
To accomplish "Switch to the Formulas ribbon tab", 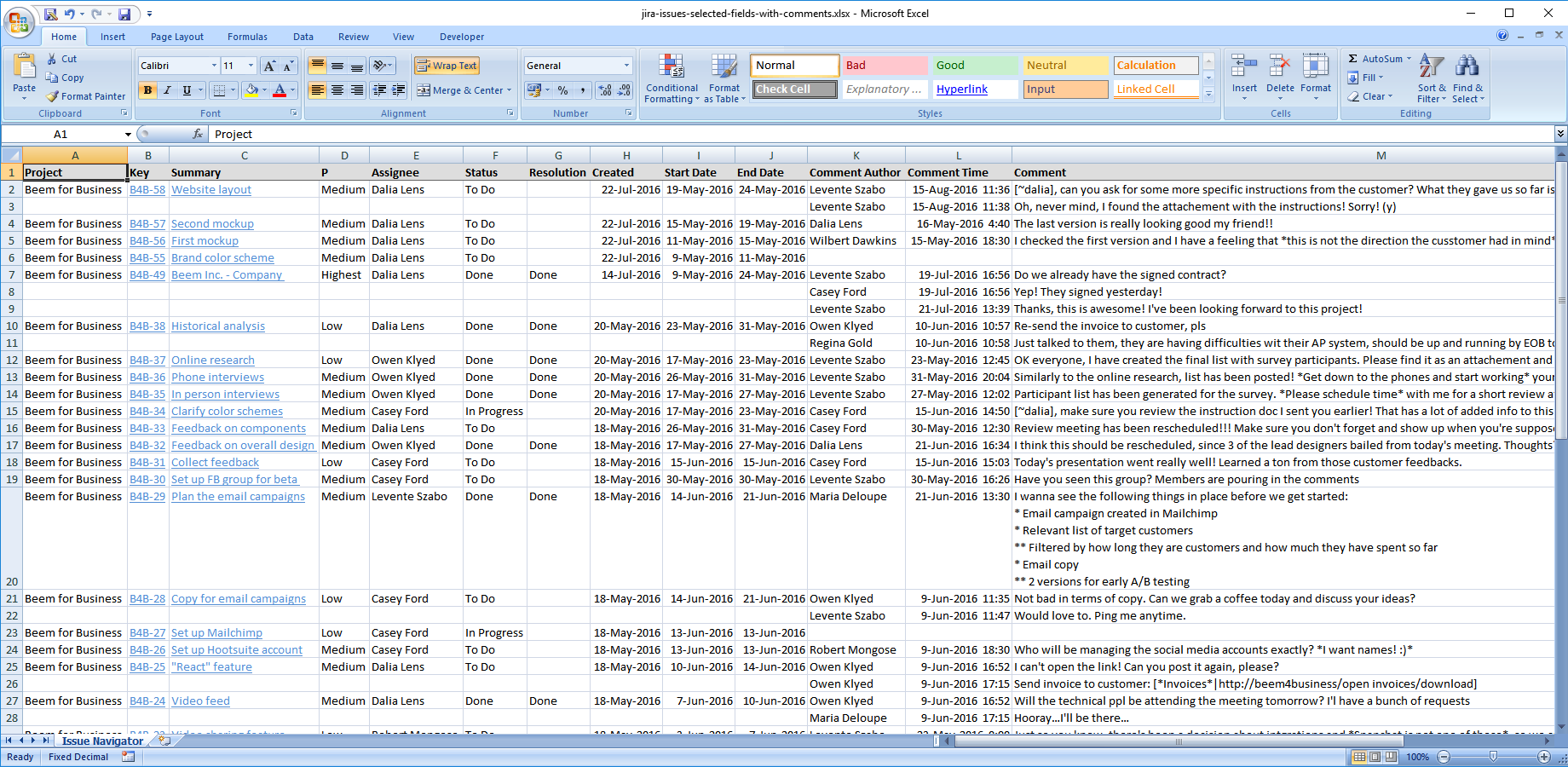I will pyautogui.click(x=247, y=37).
